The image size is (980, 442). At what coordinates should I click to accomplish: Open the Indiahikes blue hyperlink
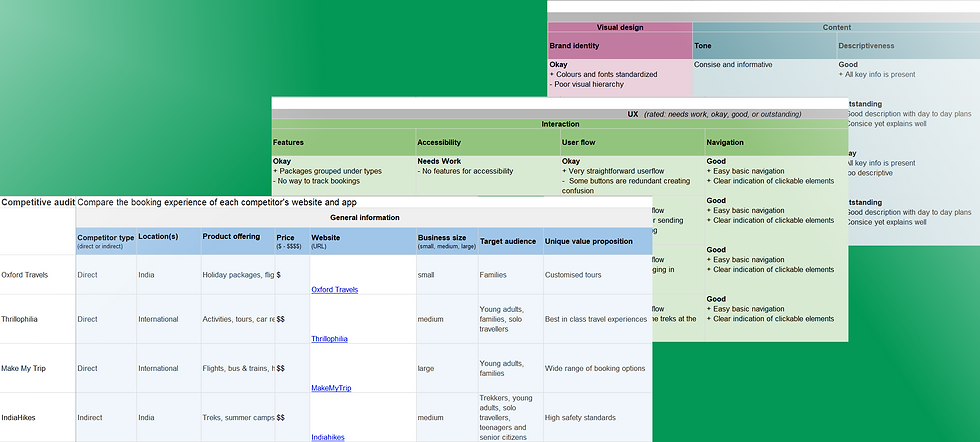tap(328, 438)
